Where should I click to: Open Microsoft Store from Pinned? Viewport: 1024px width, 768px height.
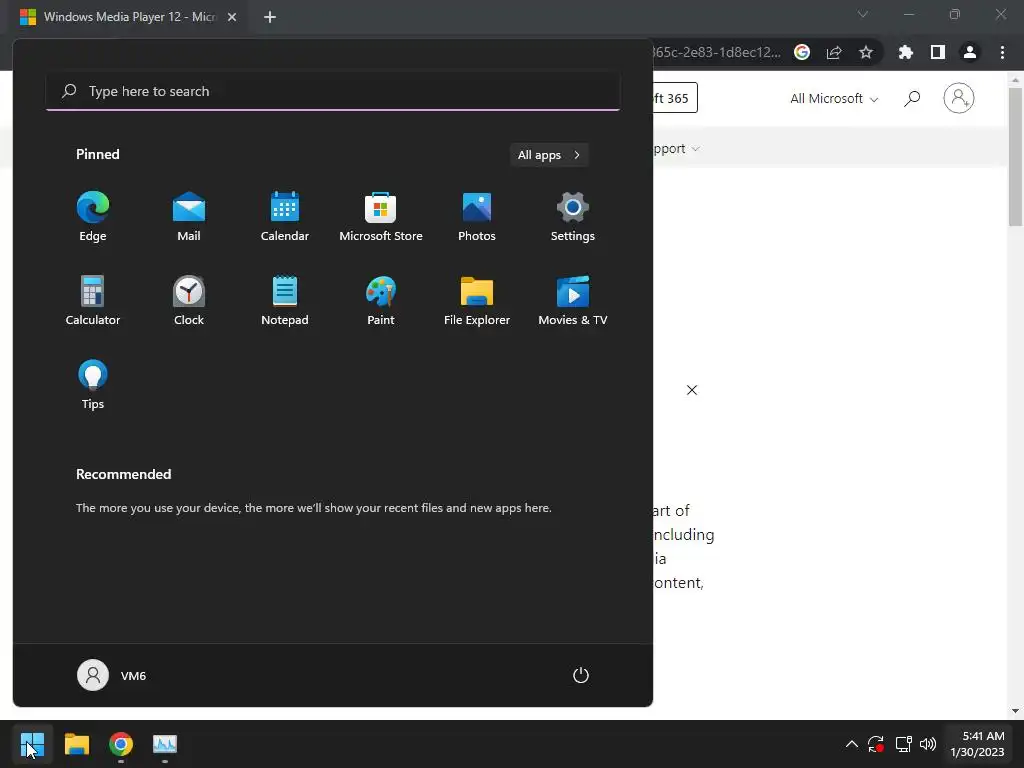pyautogui.click(x=381, y=216)
